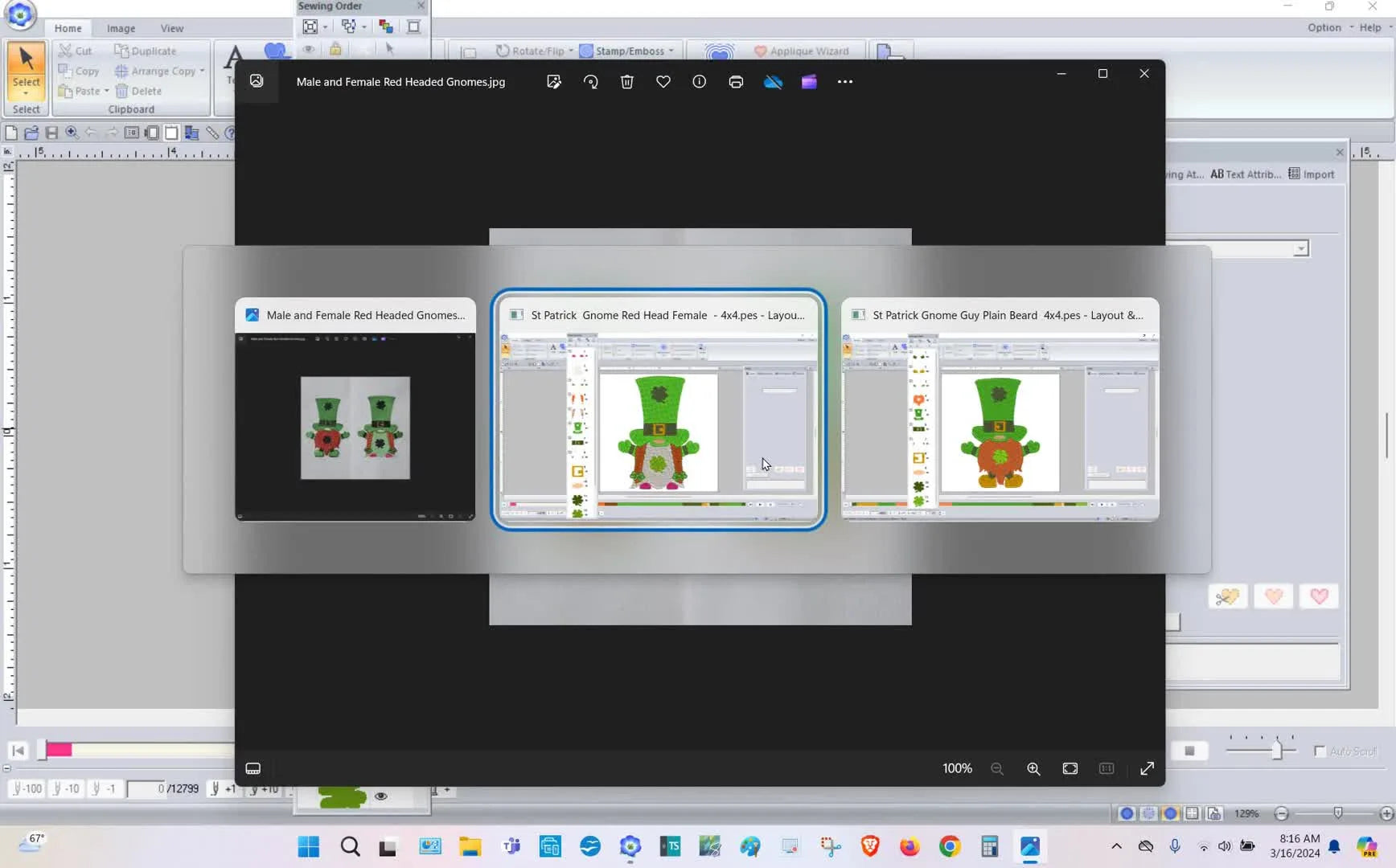Open the Clipchamp video icon in Photos
This screenshot has width=1396, height=868.
click(x=809, y=81)
